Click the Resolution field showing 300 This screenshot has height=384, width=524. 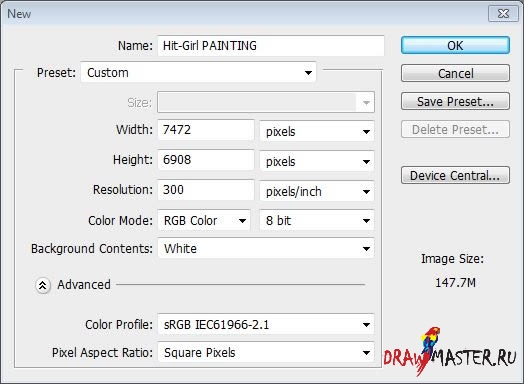coord(206,190)
